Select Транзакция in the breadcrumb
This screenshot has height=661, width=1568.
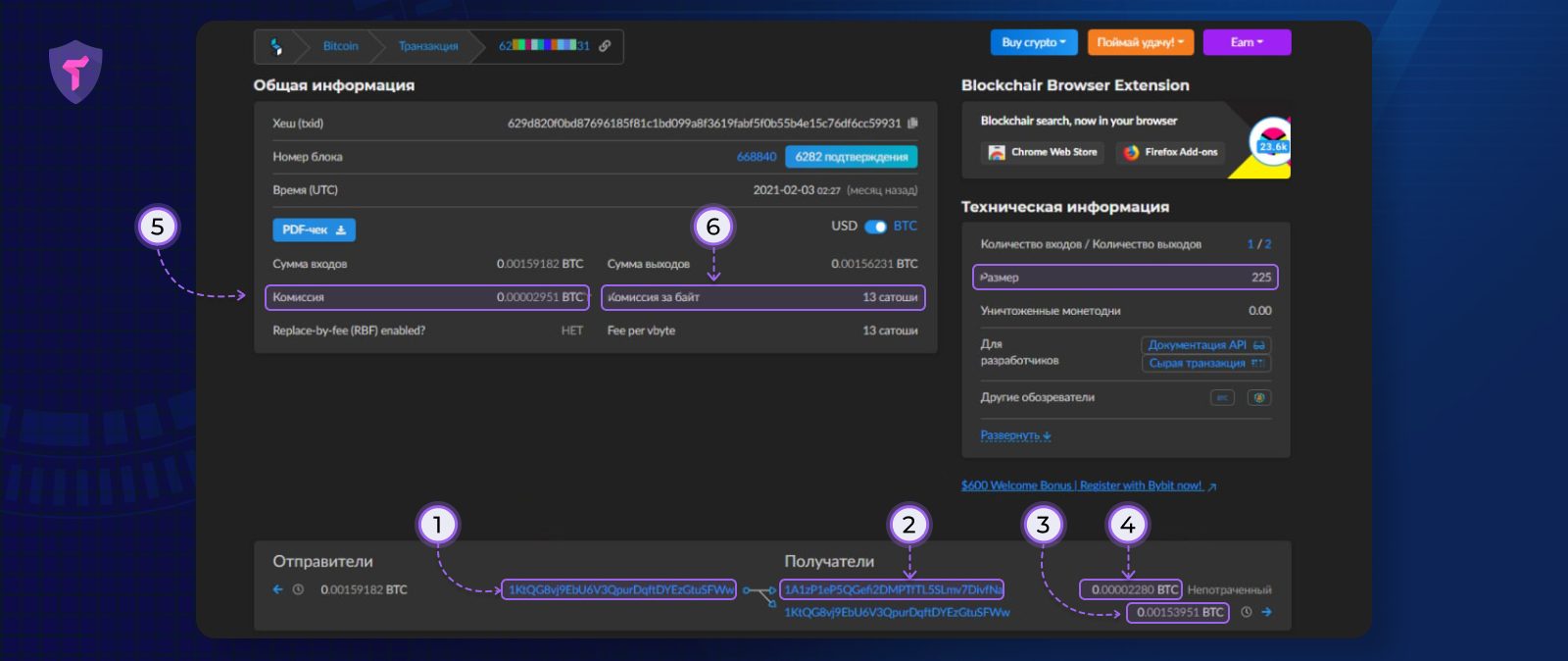point(428,46)
